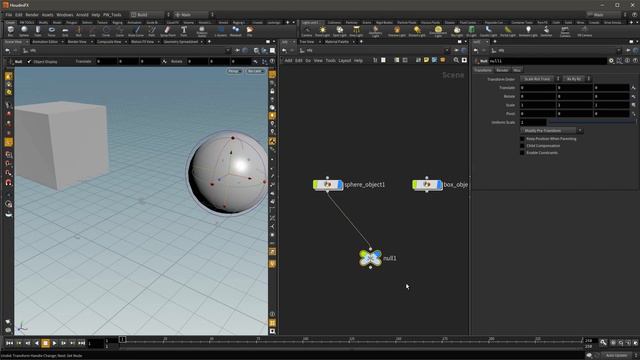The image size is (640, 360).
Task: Open the Modify Pre-Transform dropdown
Action: tap(551, 131)
